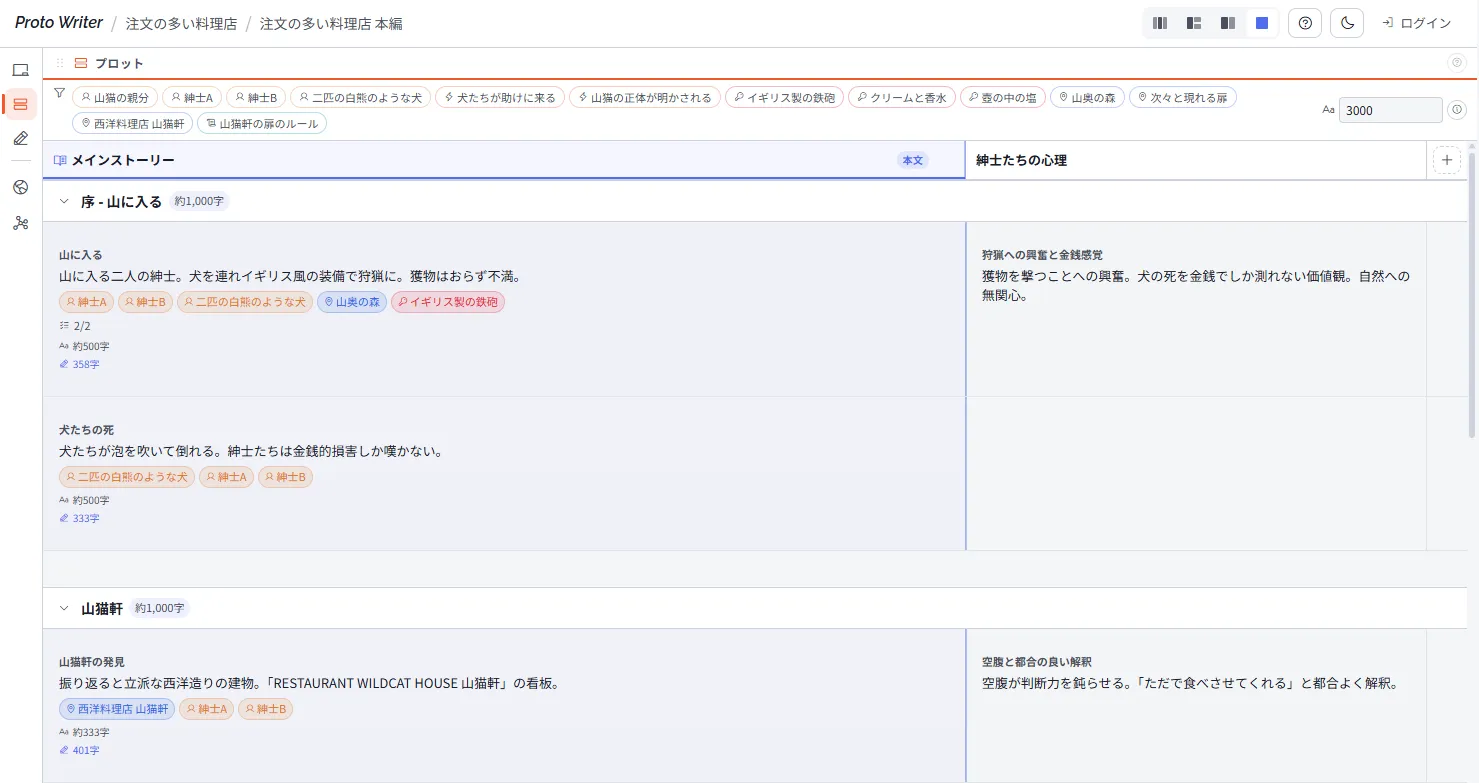Viewport: 1479px width, 783px height.
Task: Click the help question-mark icon in the top bar
Action: click(1304, 22)
